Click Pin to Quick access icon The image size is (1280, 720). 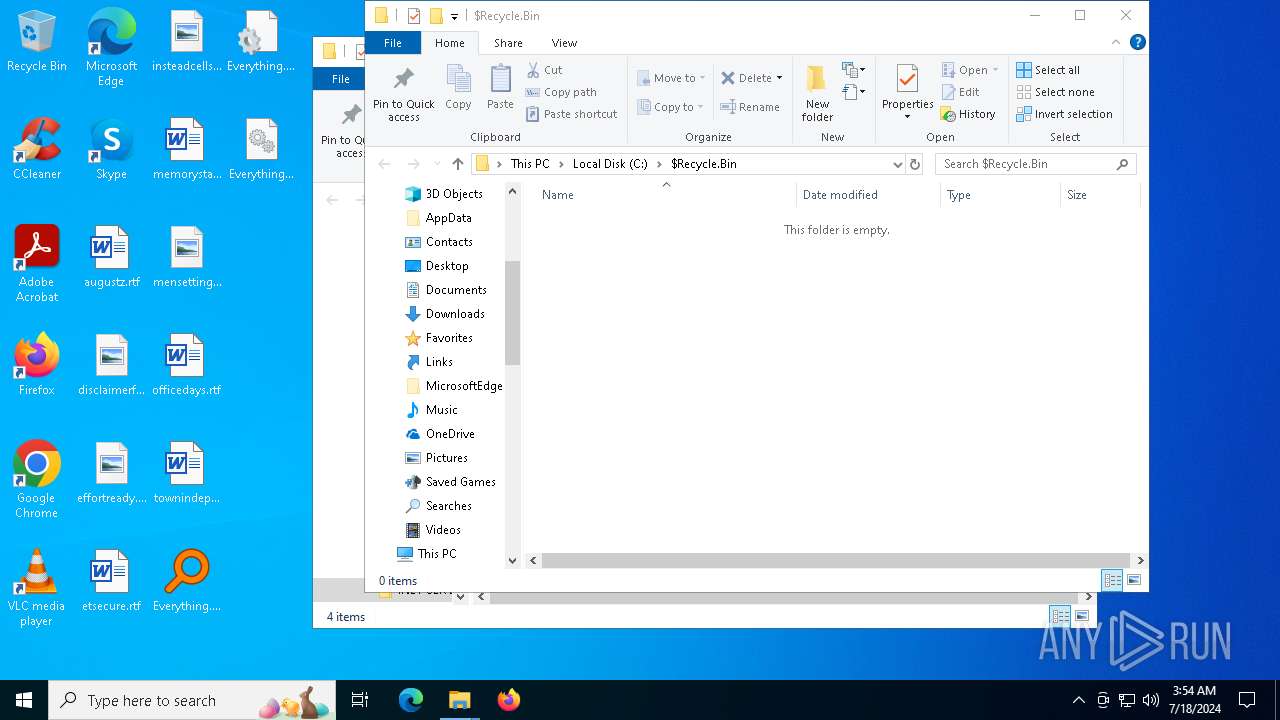point(403,94)
